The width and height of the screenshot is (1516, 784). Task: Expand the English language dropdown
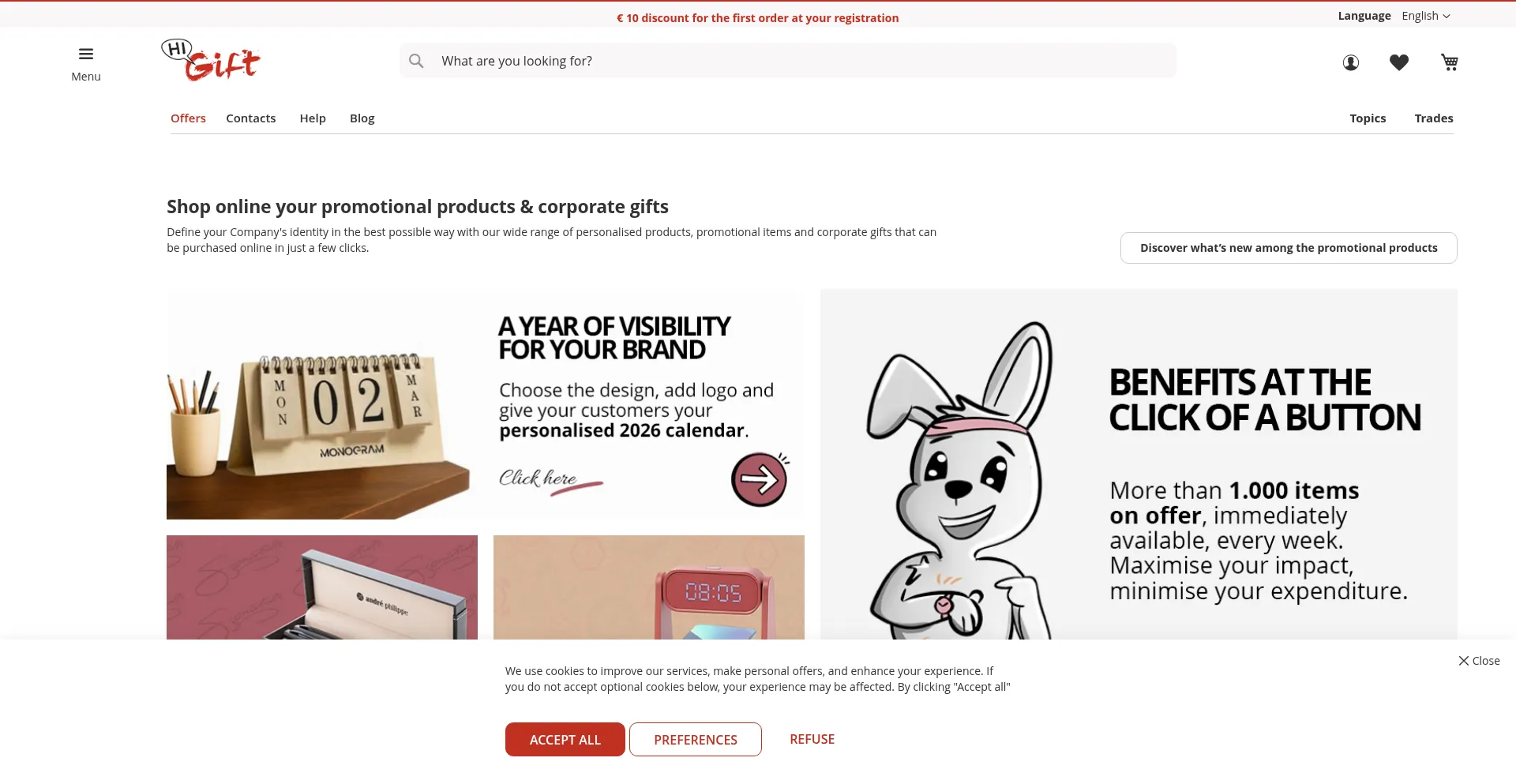click(x=1426, y=16)
